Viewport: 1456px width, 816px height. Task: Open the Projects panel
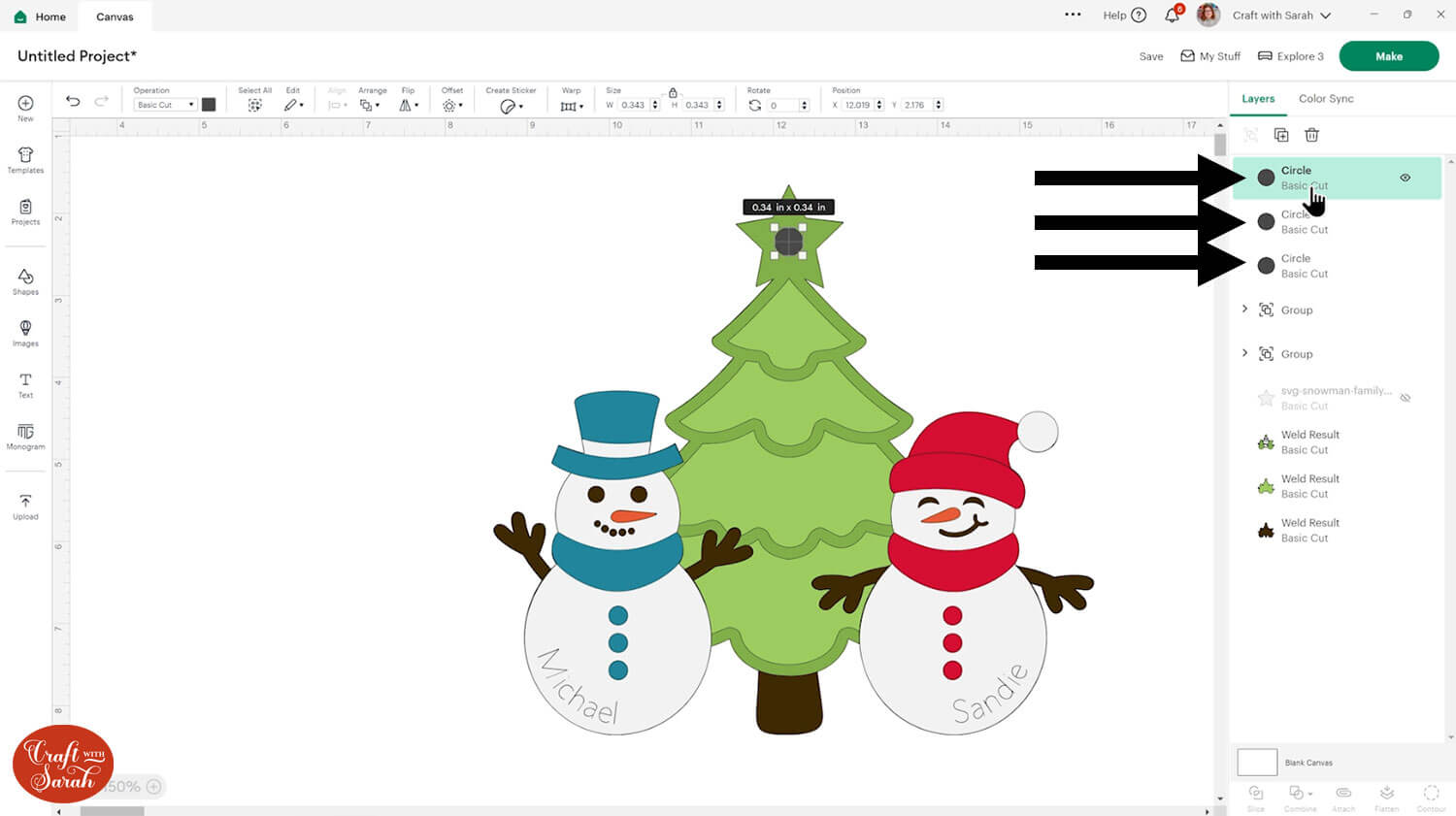25,212
